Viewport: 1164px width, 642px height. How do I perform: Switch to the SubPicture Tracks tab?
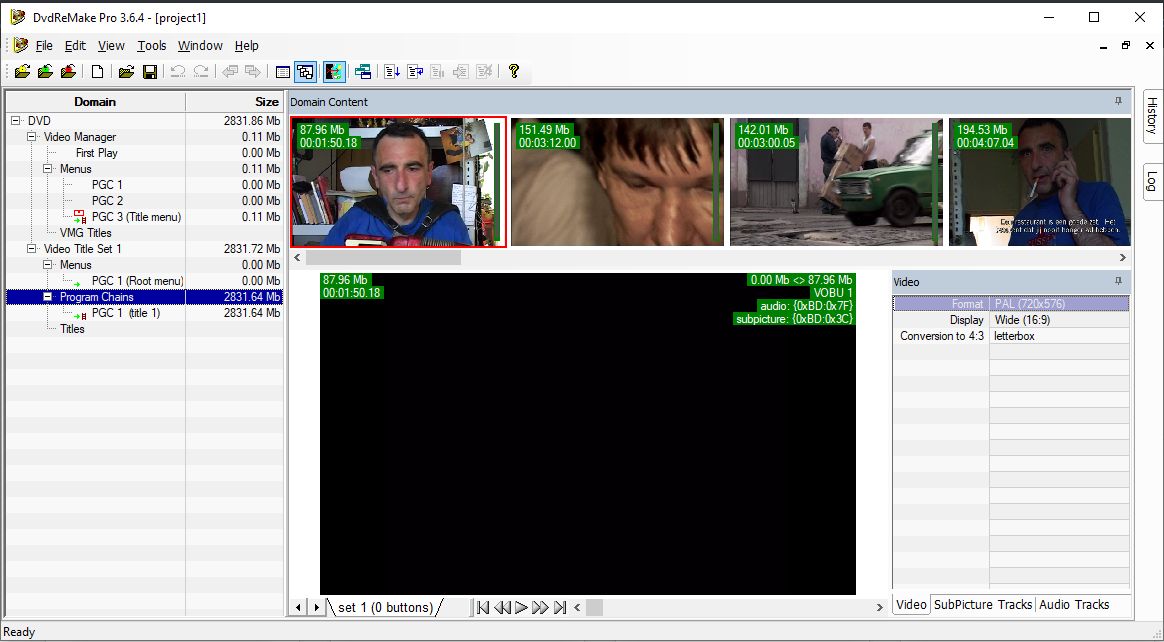[x=983, y=604]
